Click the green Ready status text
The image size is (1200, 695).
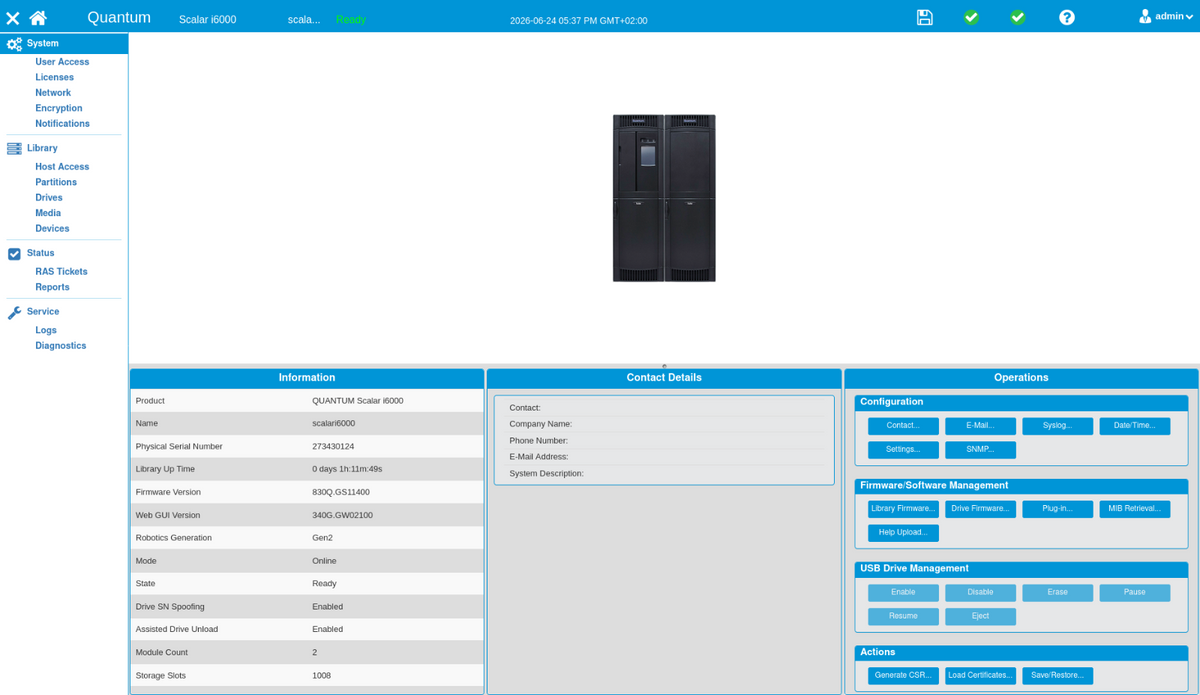[x=351, y=20]
